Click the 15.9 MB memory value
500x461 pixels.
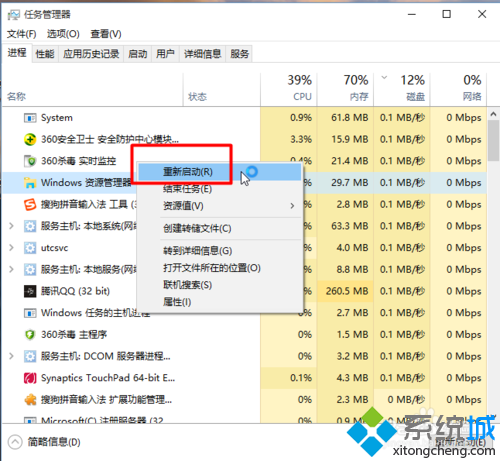[x=350, y=139]
